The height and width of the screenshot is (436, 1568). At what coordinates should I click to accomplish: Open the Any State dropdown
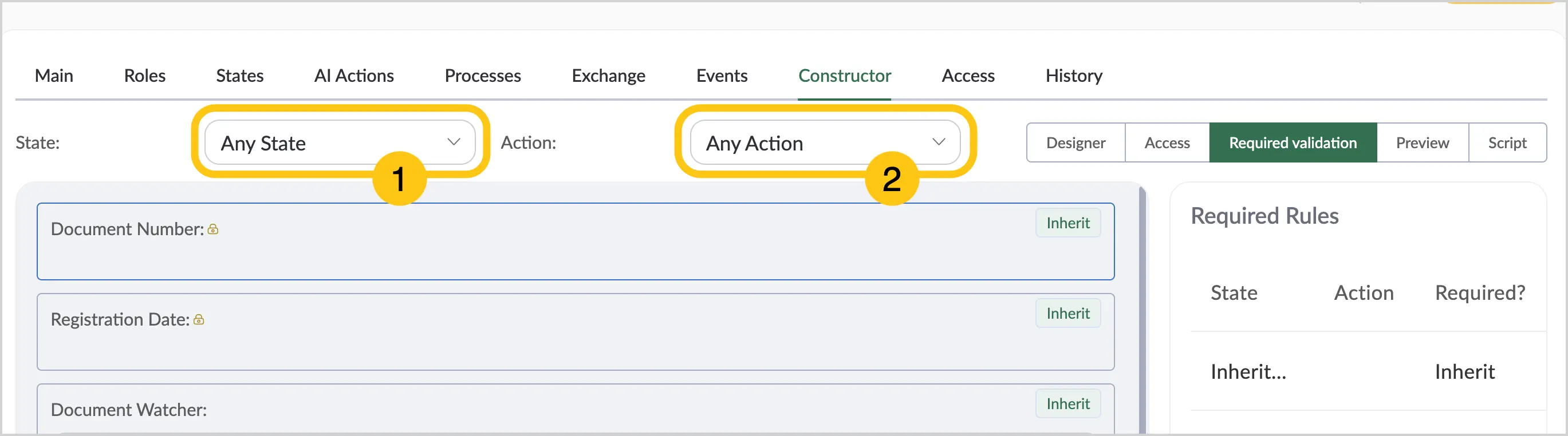coord(340,142)
